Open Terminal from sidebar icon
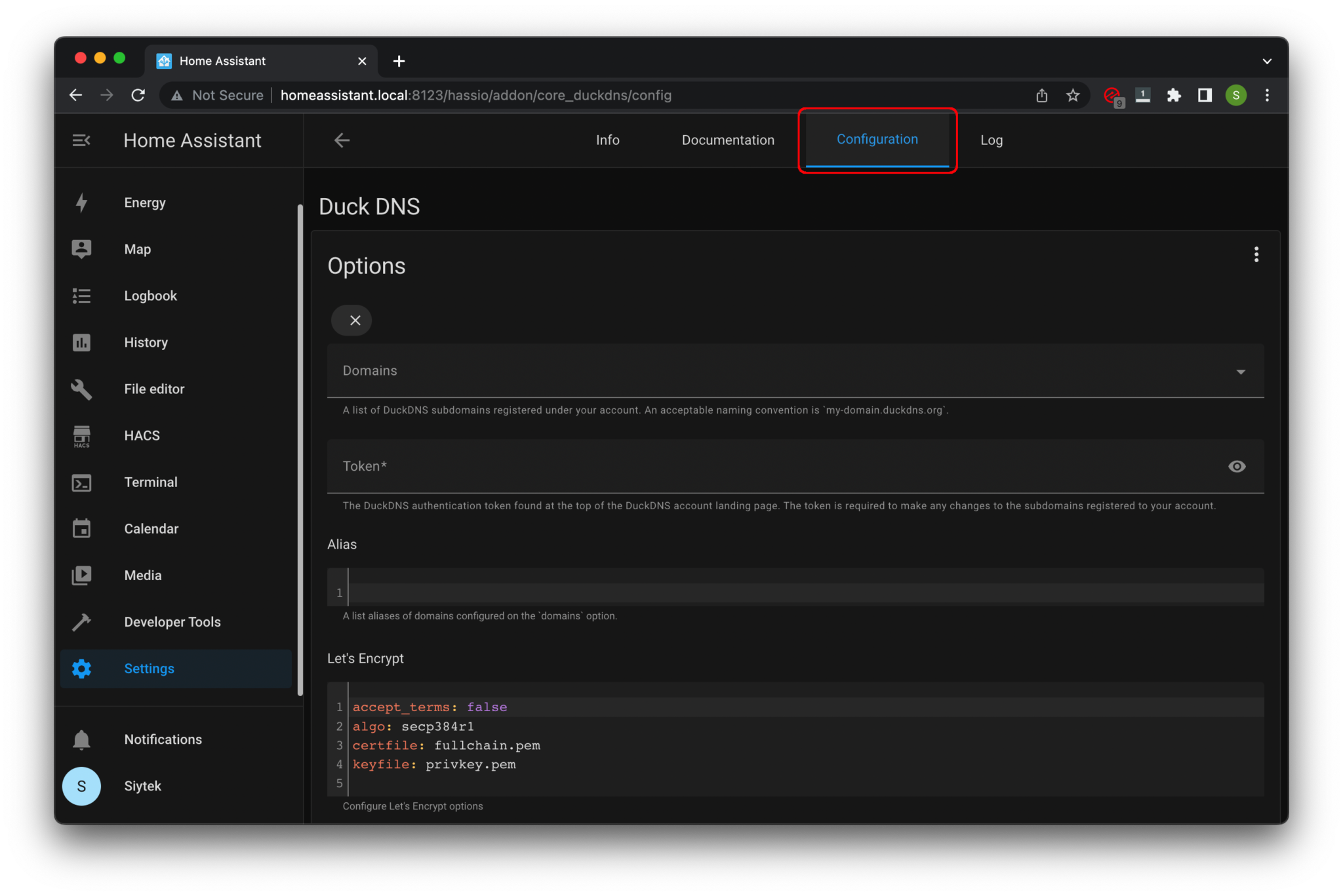This screenshot has width=1343, height=896. click(x=81, y=483)
